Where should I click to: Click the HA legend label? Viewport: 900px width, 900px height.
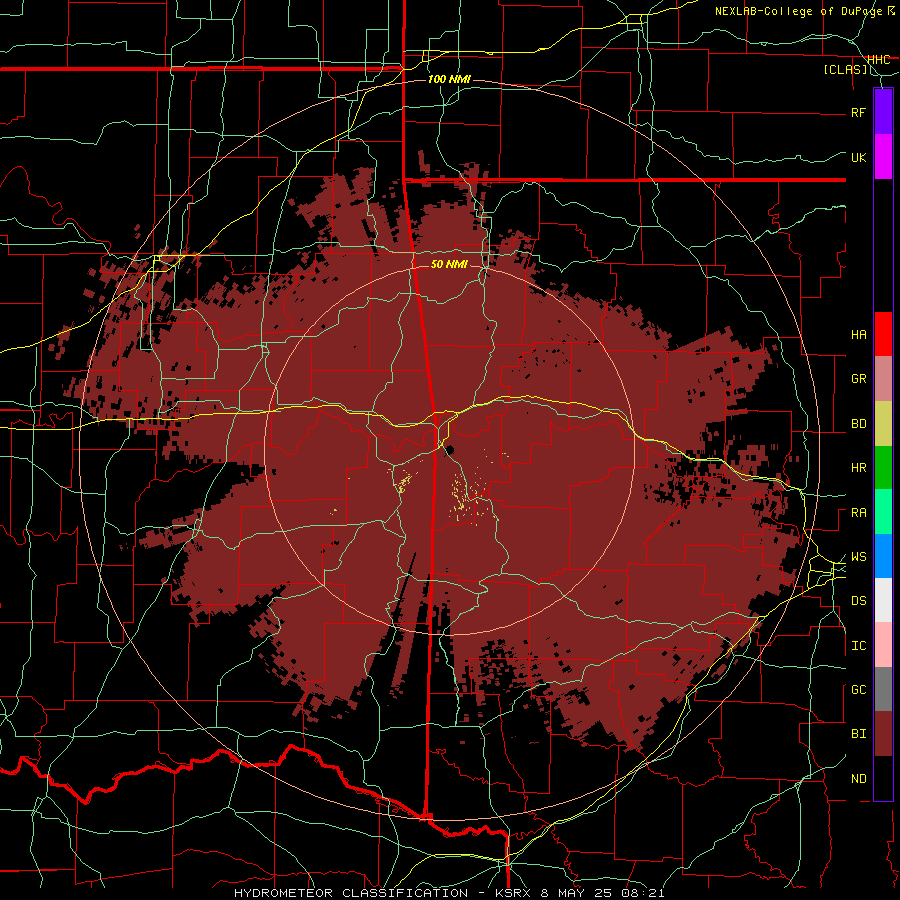(x=858, y=335)
